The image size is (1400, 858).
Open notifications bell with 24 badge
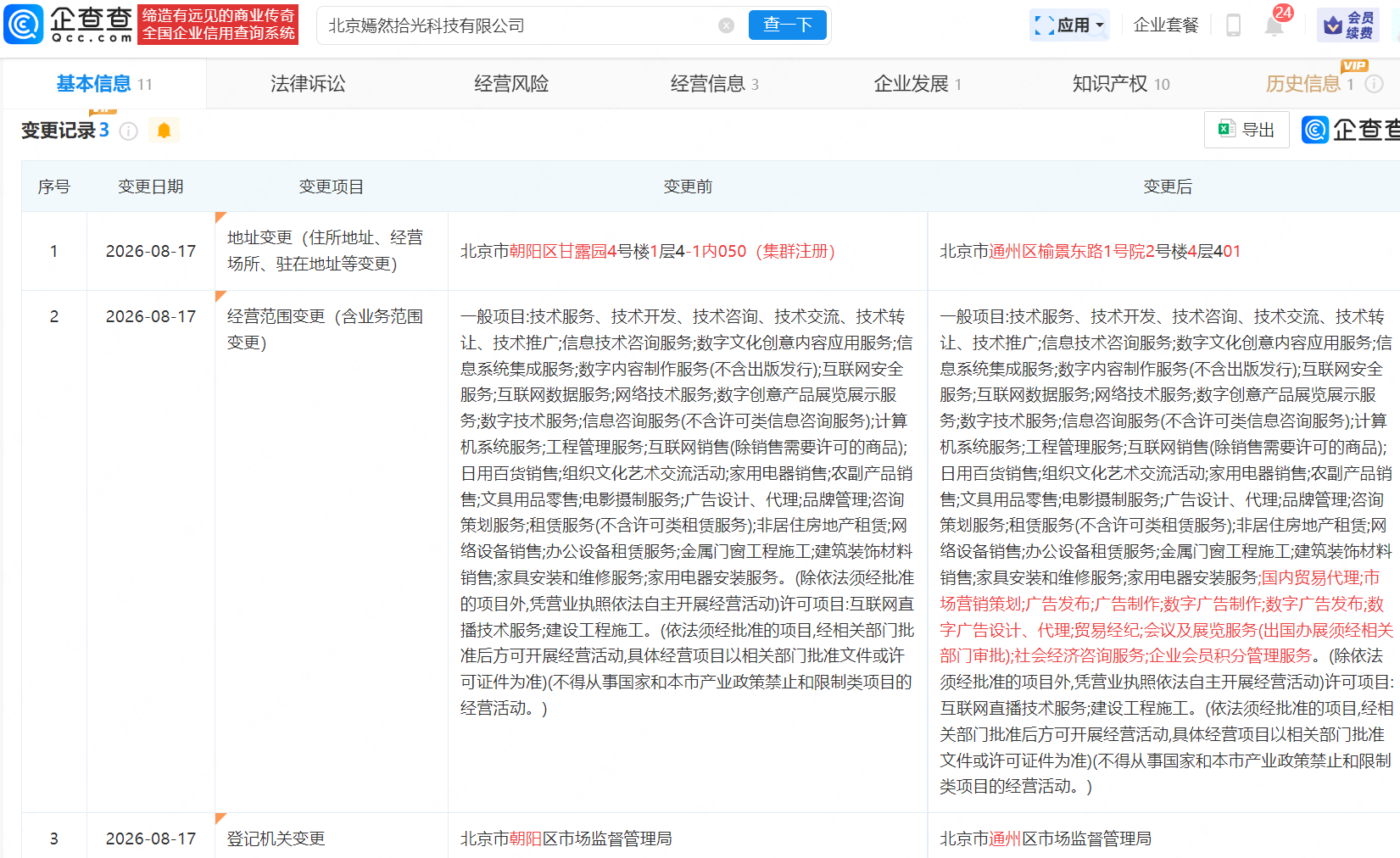click(1274, 24)
